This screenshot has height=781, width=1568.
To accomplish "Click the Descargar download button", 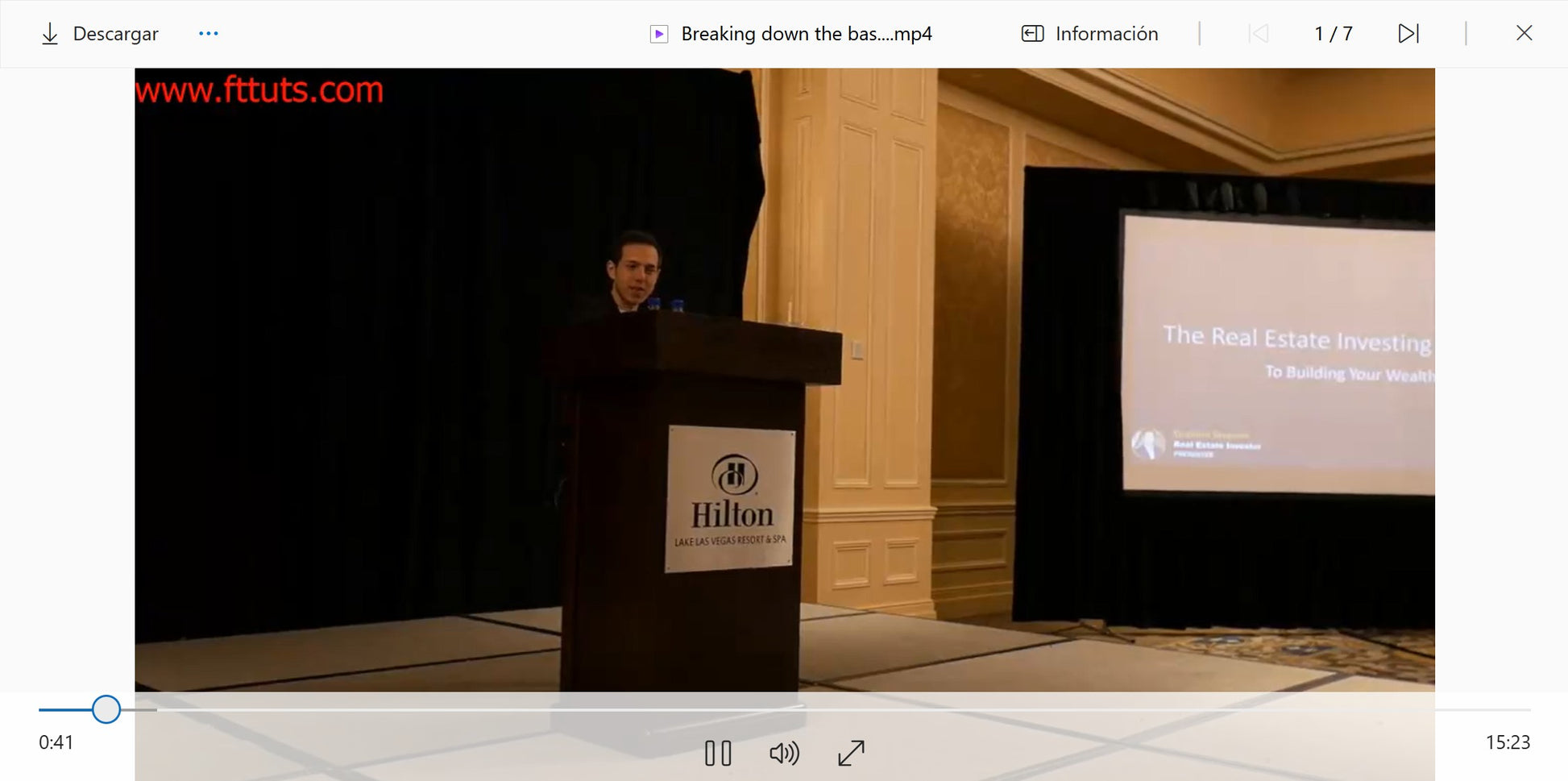I will tap(100, 33).
